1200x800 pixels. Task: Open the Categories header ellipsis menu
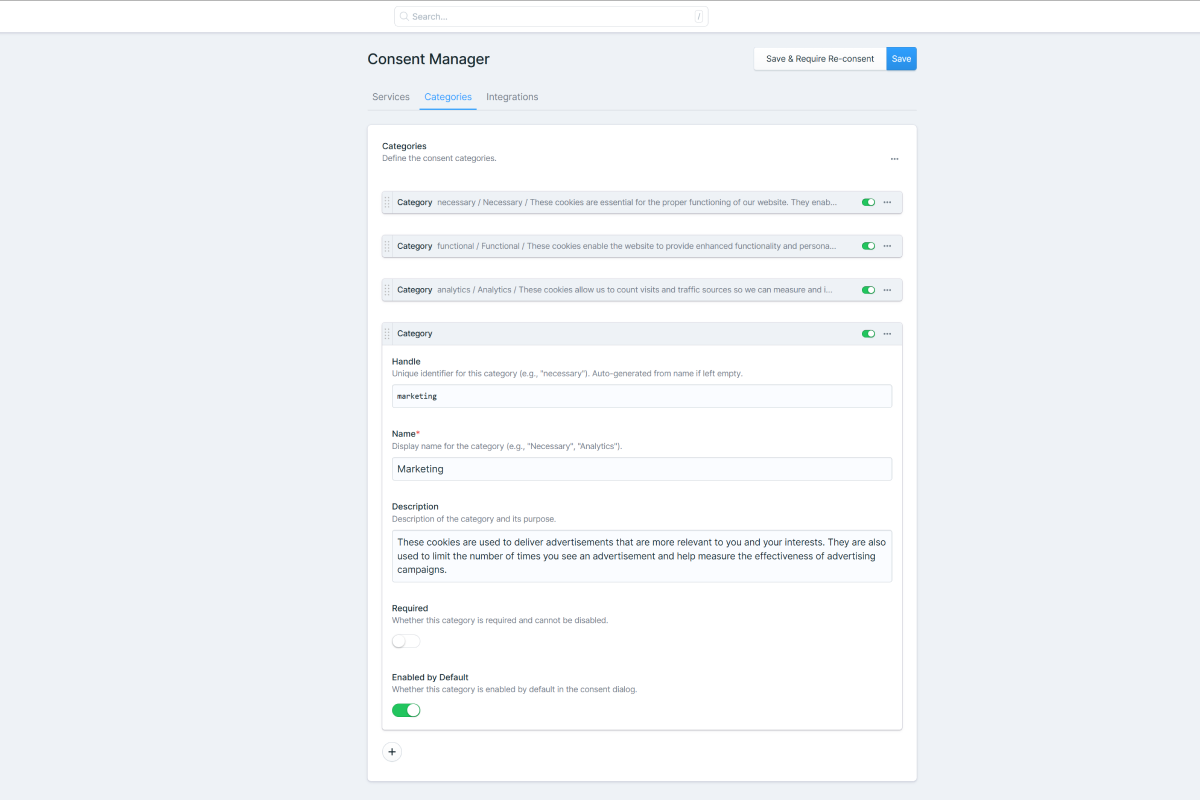[x=895, y=158]
